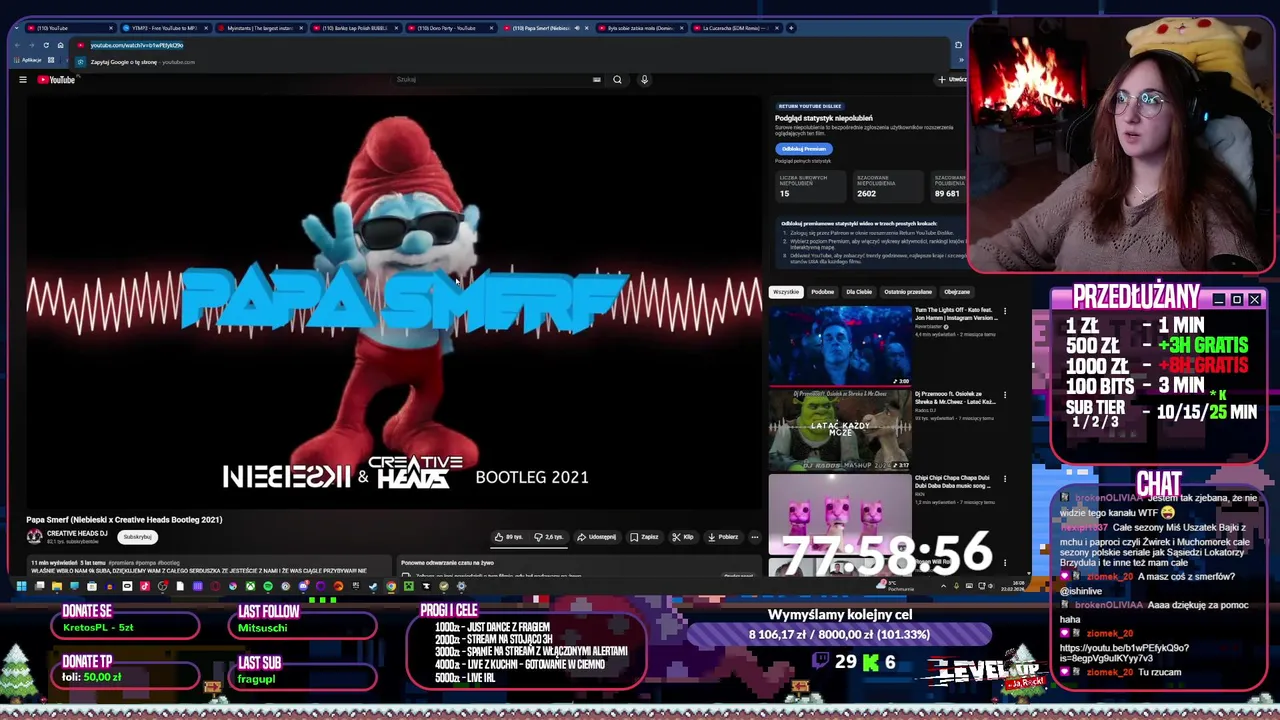The height and width of the screenshot is (720, 1280).
Task: Create a clip with the Klip button
Action: pyautogui.click(x=683, y=537)
